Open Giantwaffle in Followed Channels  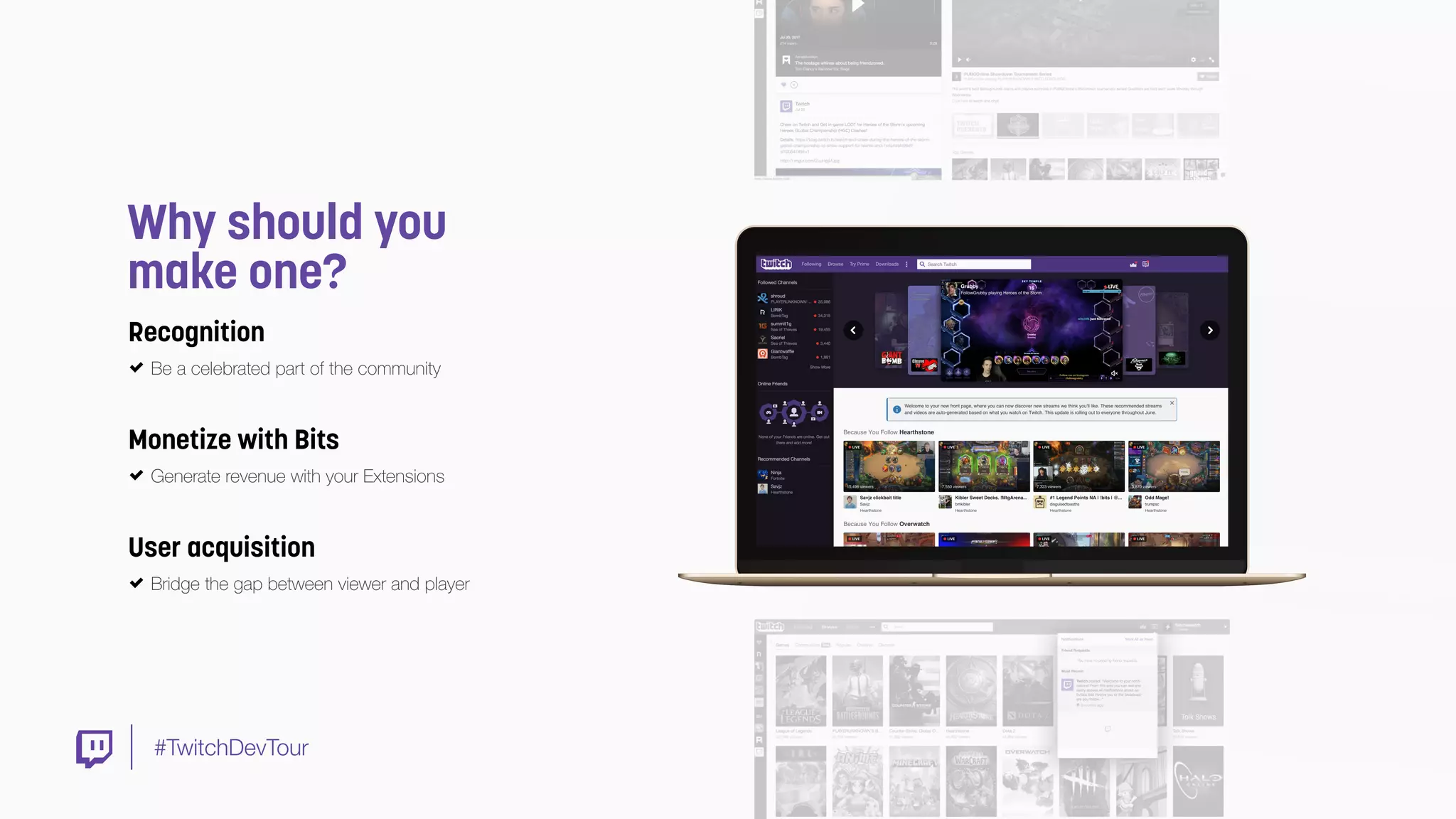(793, 354)
